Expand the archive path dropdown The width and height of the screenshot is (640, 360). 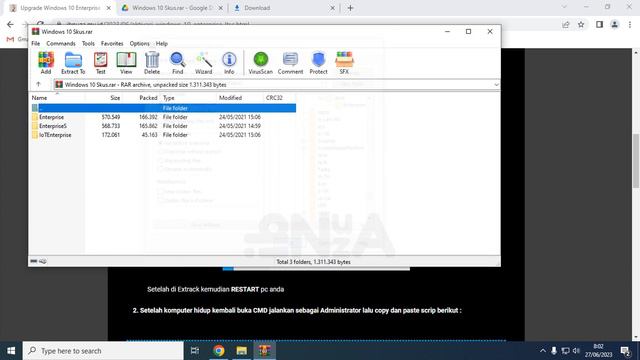click(496, 84)
